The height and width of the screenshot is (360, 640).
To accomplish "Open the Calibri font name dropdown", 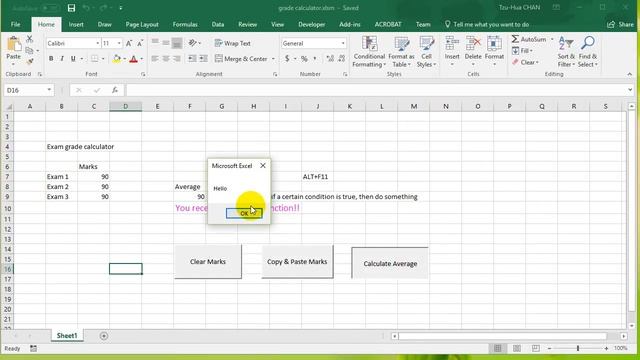I will coord(98,43).
